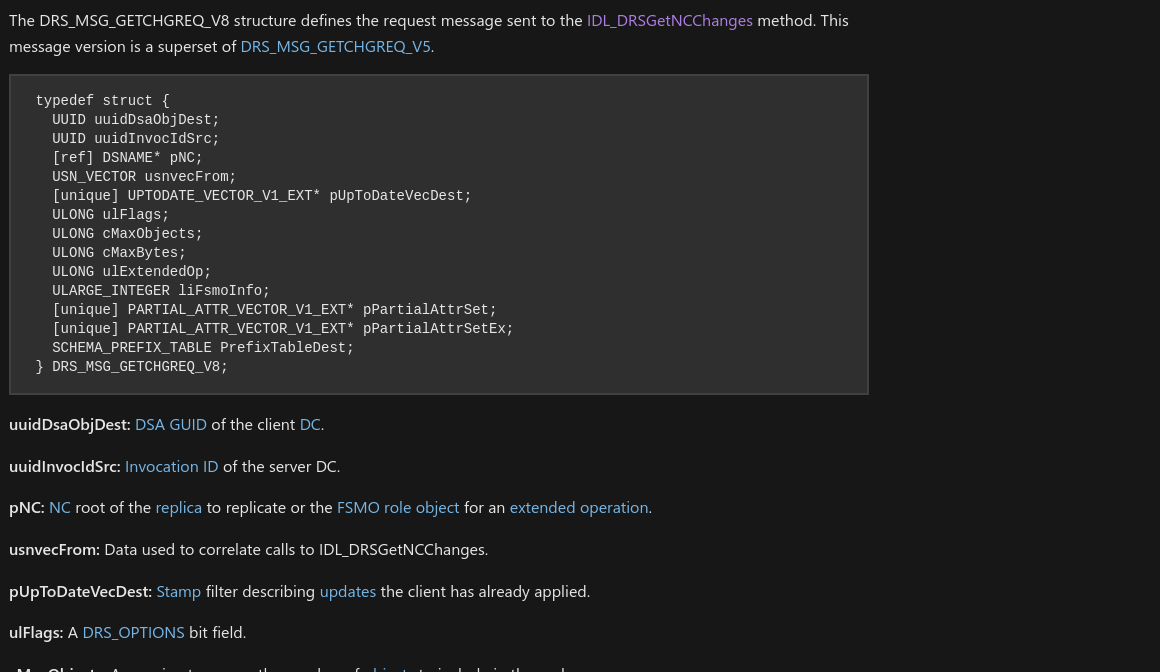Go to the extended operation link

coord(579,508)
